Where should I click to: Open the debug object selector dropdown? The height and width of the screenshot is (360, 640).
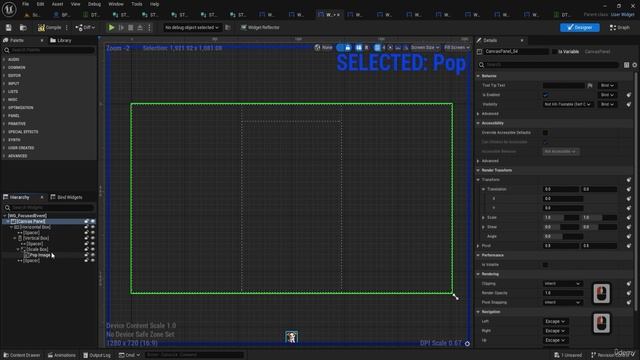pyautogui.click(x=191, y=27)
